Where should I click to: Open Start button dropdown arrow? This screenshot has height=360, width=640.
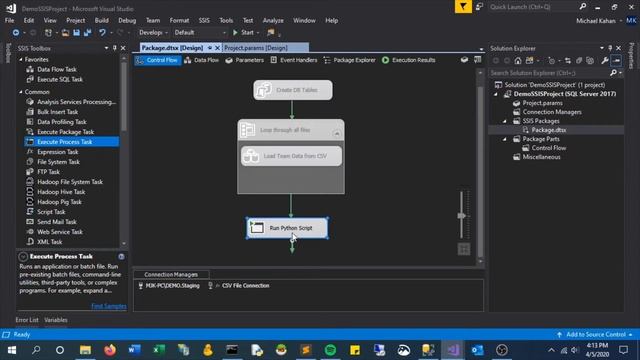click(x=258, y=33)
